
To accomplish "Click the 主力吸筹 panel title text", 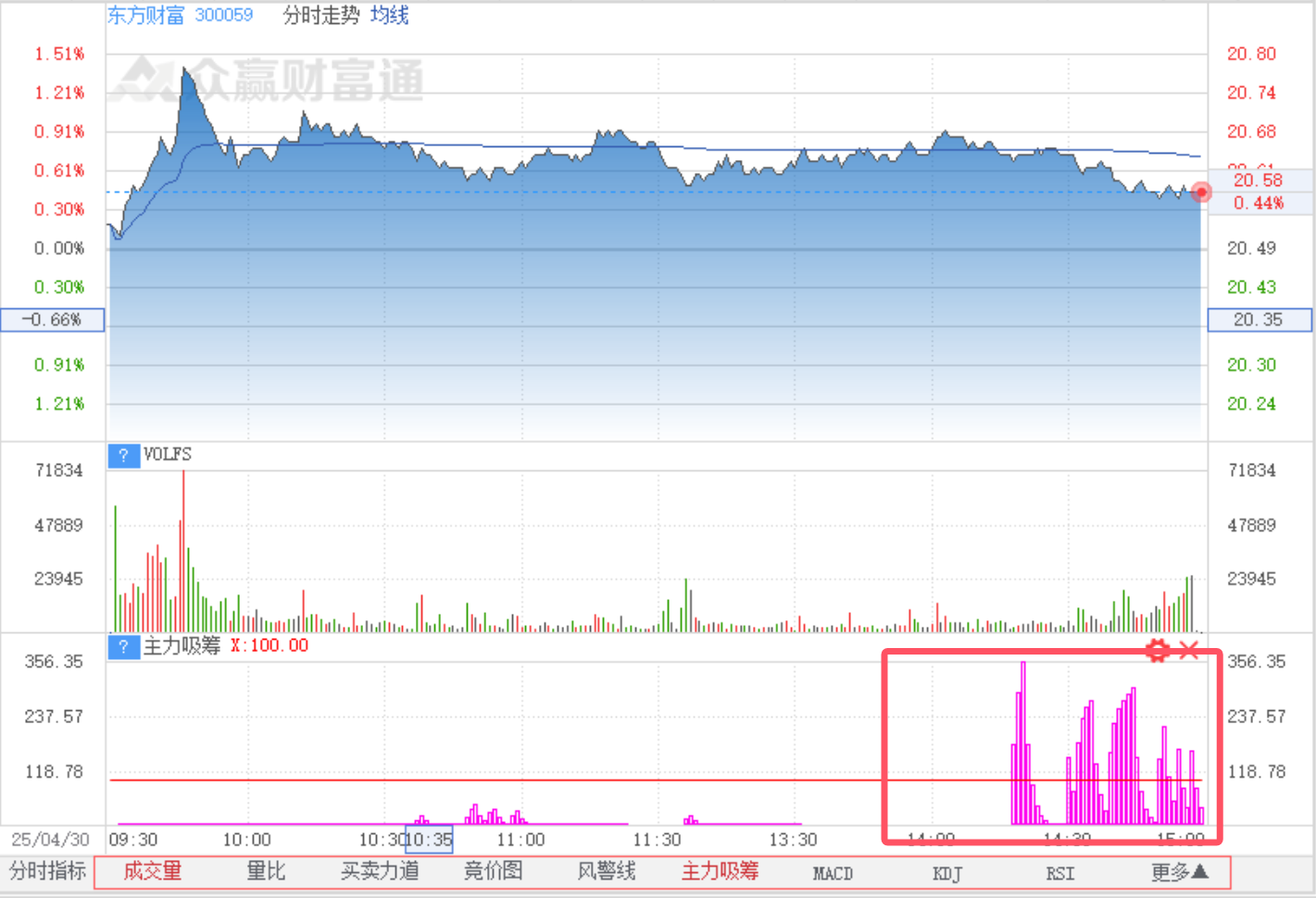I will [182, 645].
